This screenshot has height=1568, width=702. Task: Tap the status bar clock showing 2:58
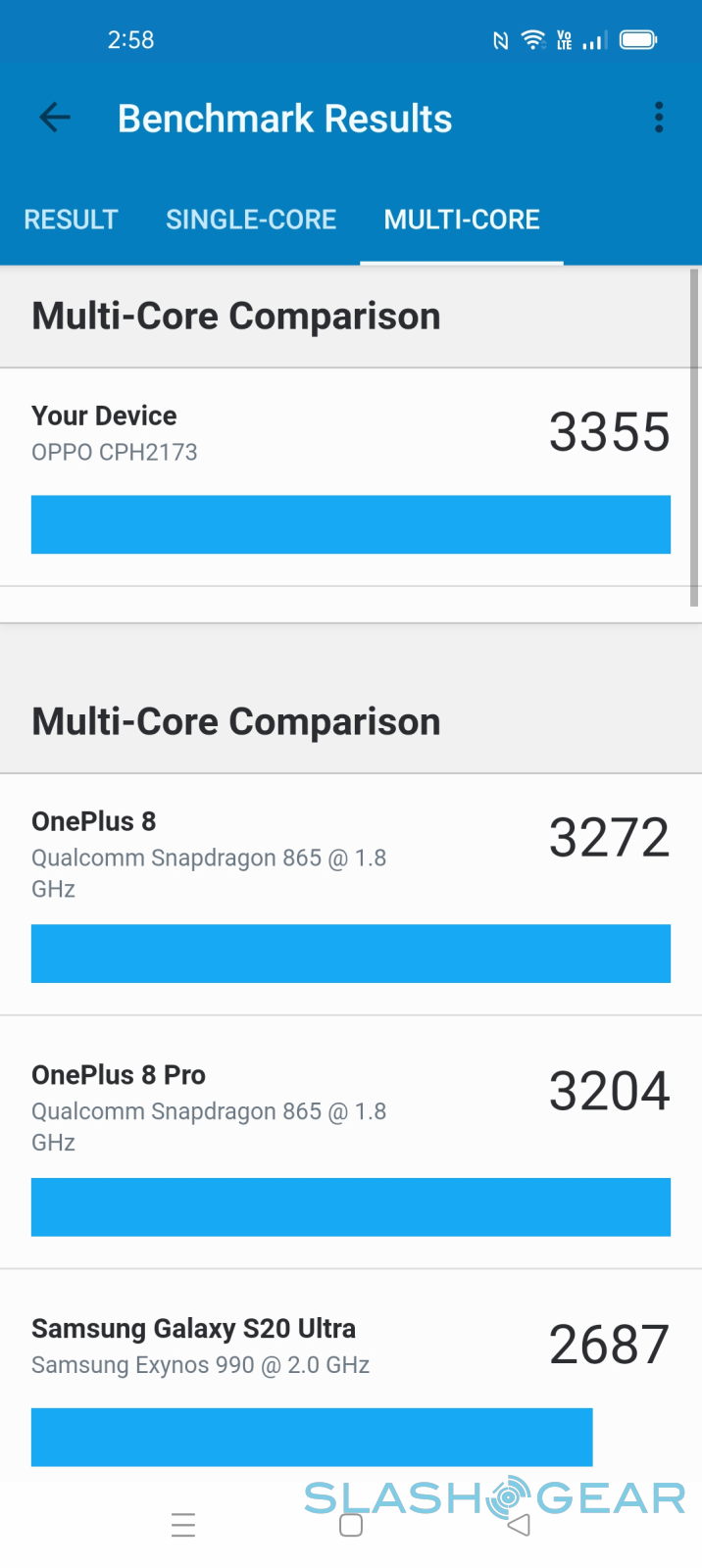pos(130,40)
